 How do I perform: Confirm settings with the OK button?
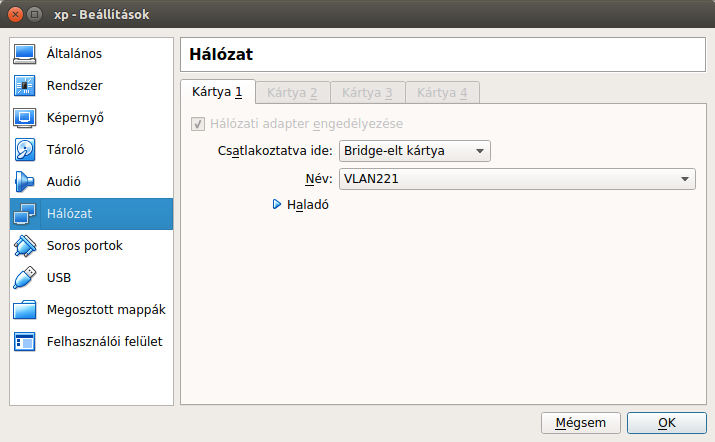(667, 422)
